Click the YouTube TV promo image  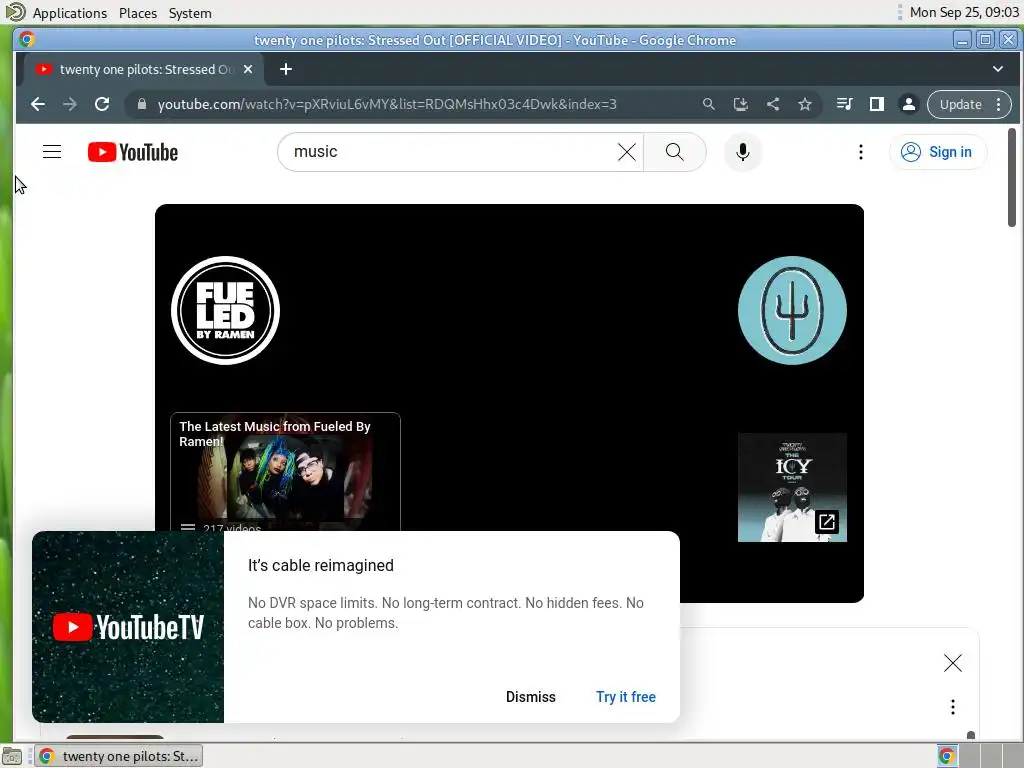point(128,627)
